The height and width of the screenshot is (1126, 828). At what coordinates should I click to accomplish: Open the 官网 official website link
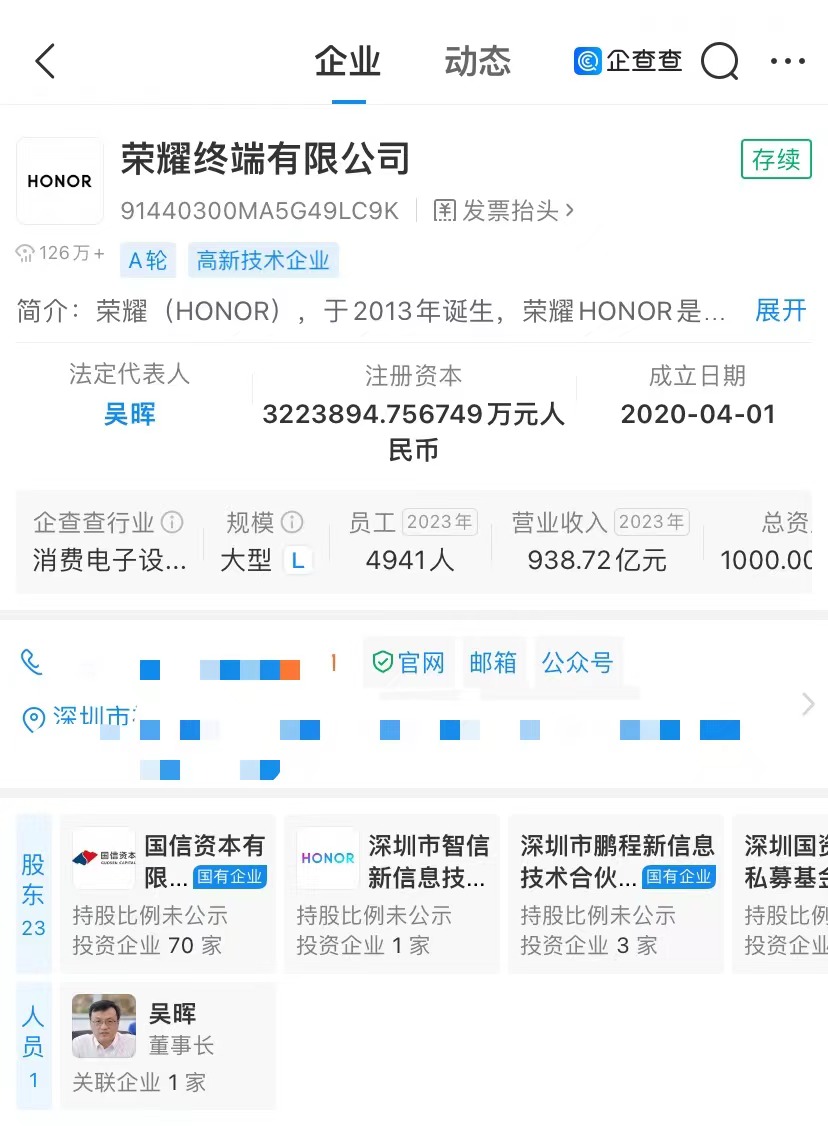pos(409,662)
